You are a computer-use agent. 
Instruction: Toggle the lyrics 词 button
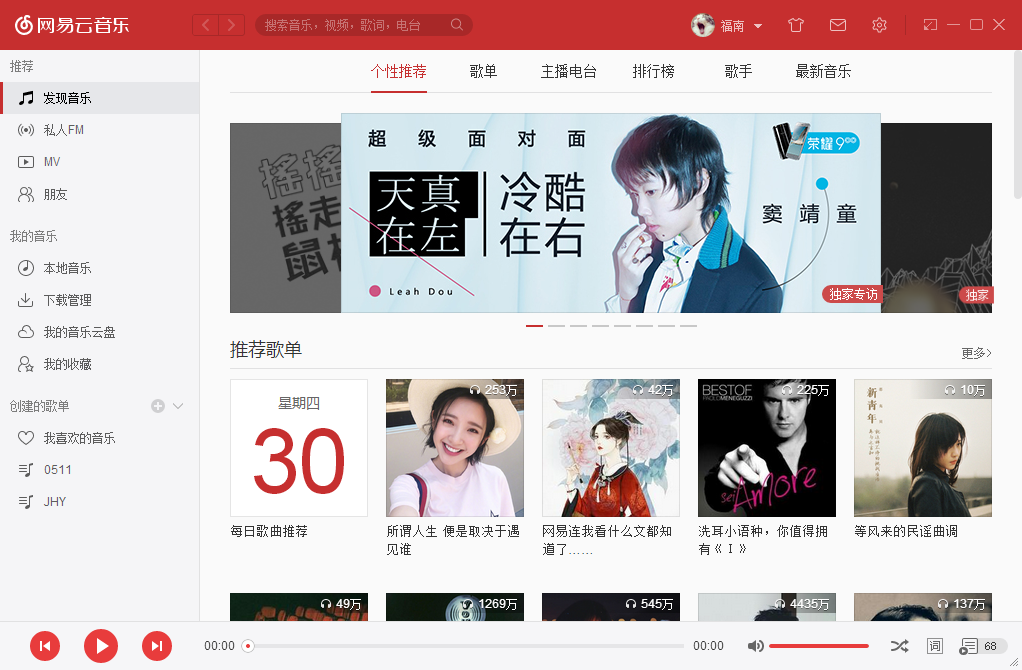tap(935, 646)
